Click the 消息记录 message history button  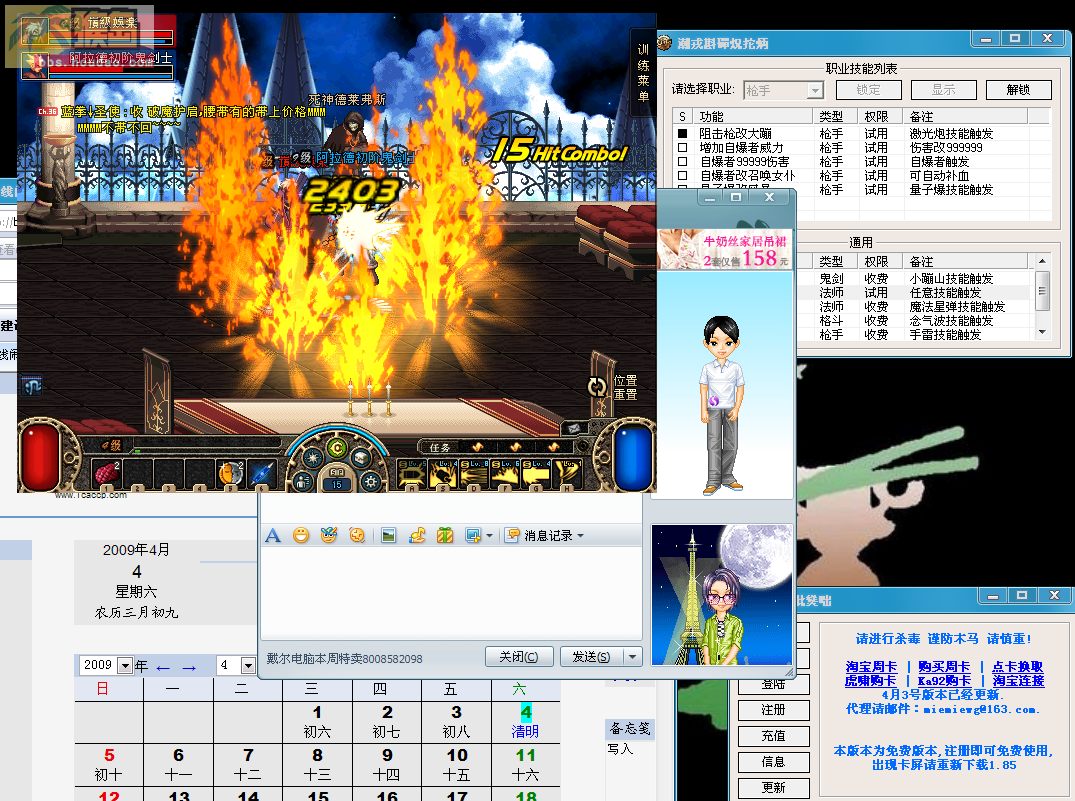pyautogui.click(x=540, y=536)
